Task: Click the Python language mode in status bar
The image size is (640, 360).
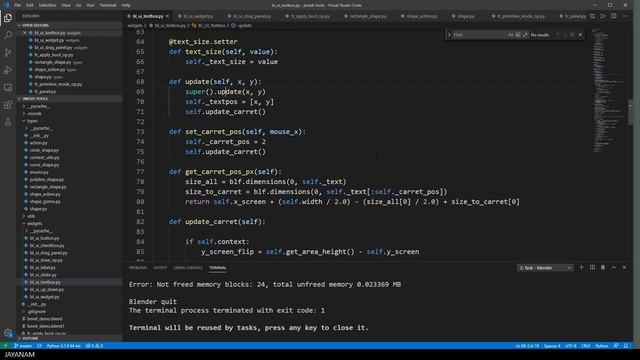Action: [x=601, y=346]
